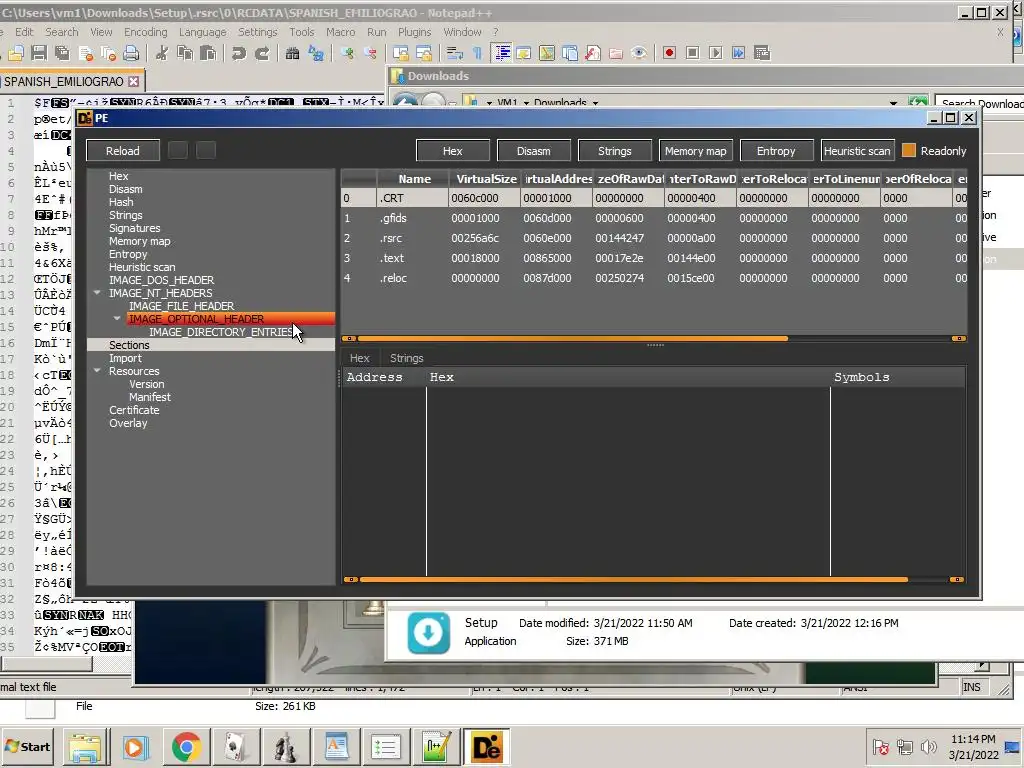Click Heuristic scan button in PE top bar
This screenshot has width=1024, height=768.
pos(857,151)
